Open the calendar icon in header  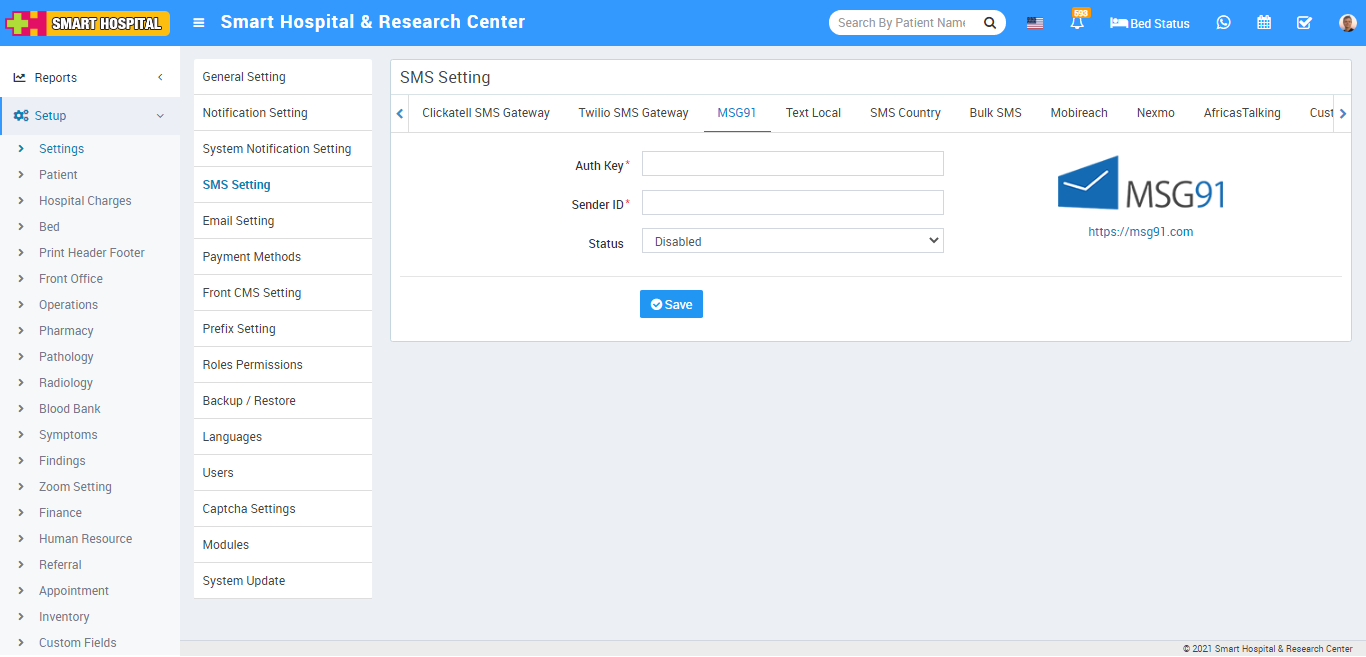click(1264, 23)
